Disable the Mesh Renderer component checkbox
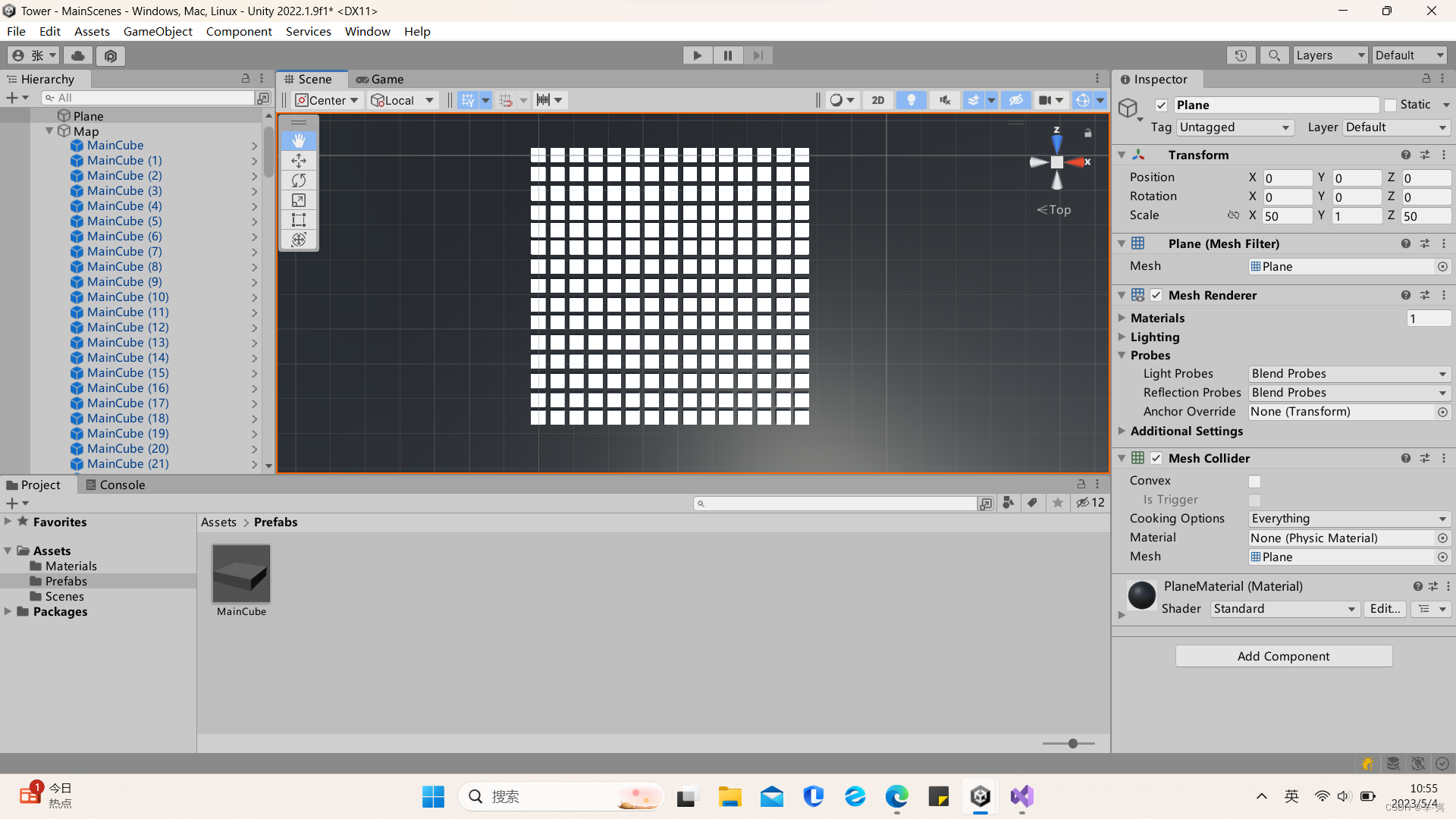 coord(1156,295)
